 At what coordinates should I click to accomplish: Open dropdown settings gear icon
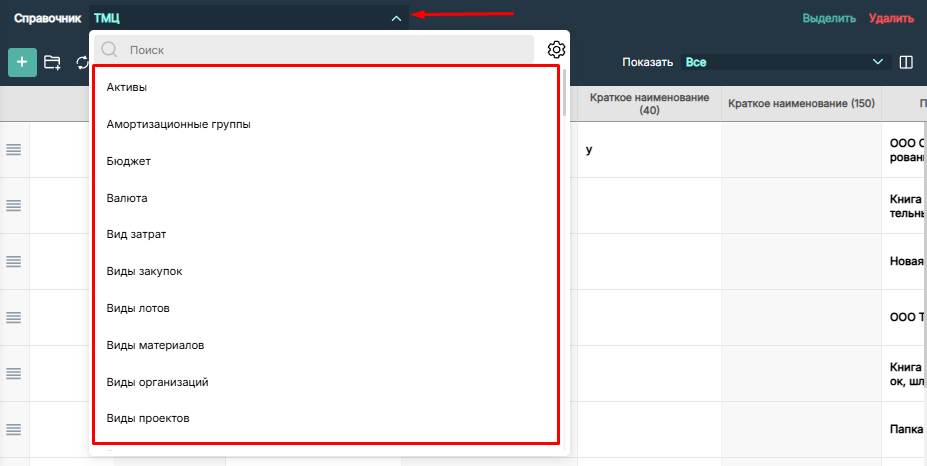(x=557, y=50)
